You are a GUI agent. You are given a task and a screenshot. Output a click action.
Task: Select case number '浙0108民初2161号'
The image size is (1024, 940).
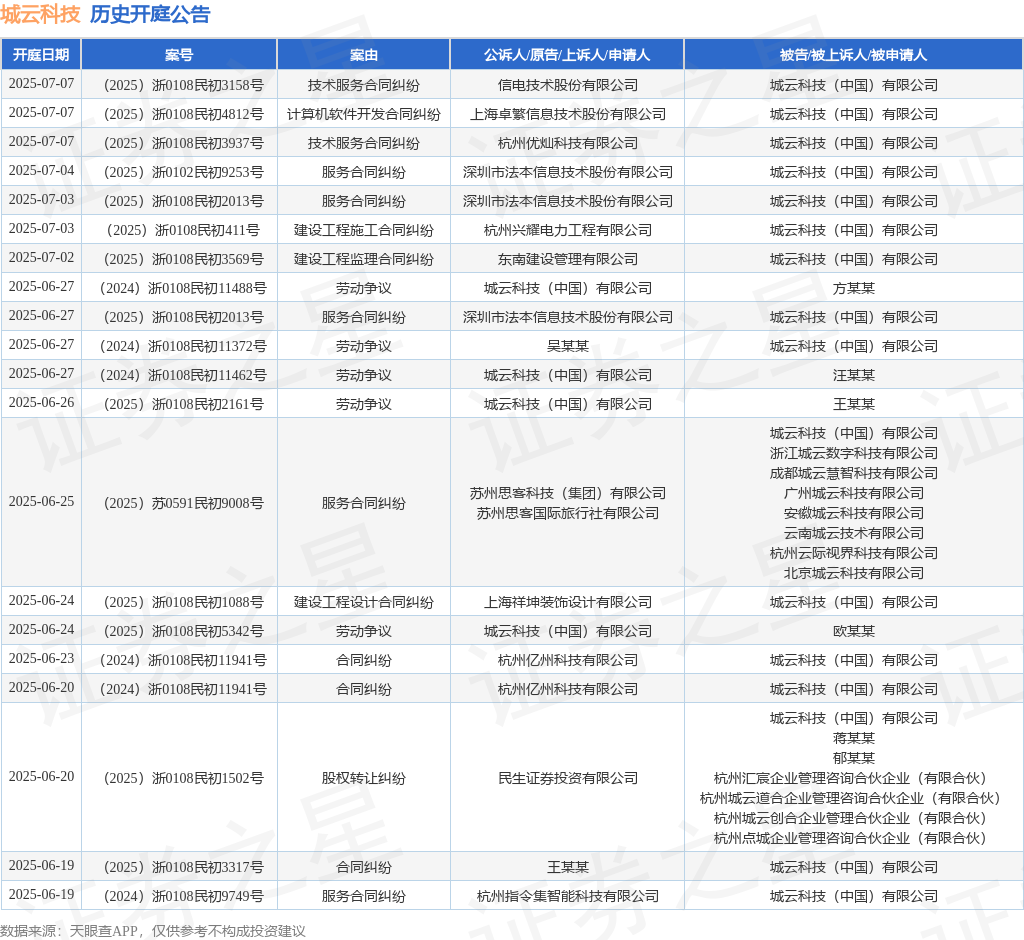point(208,404)
